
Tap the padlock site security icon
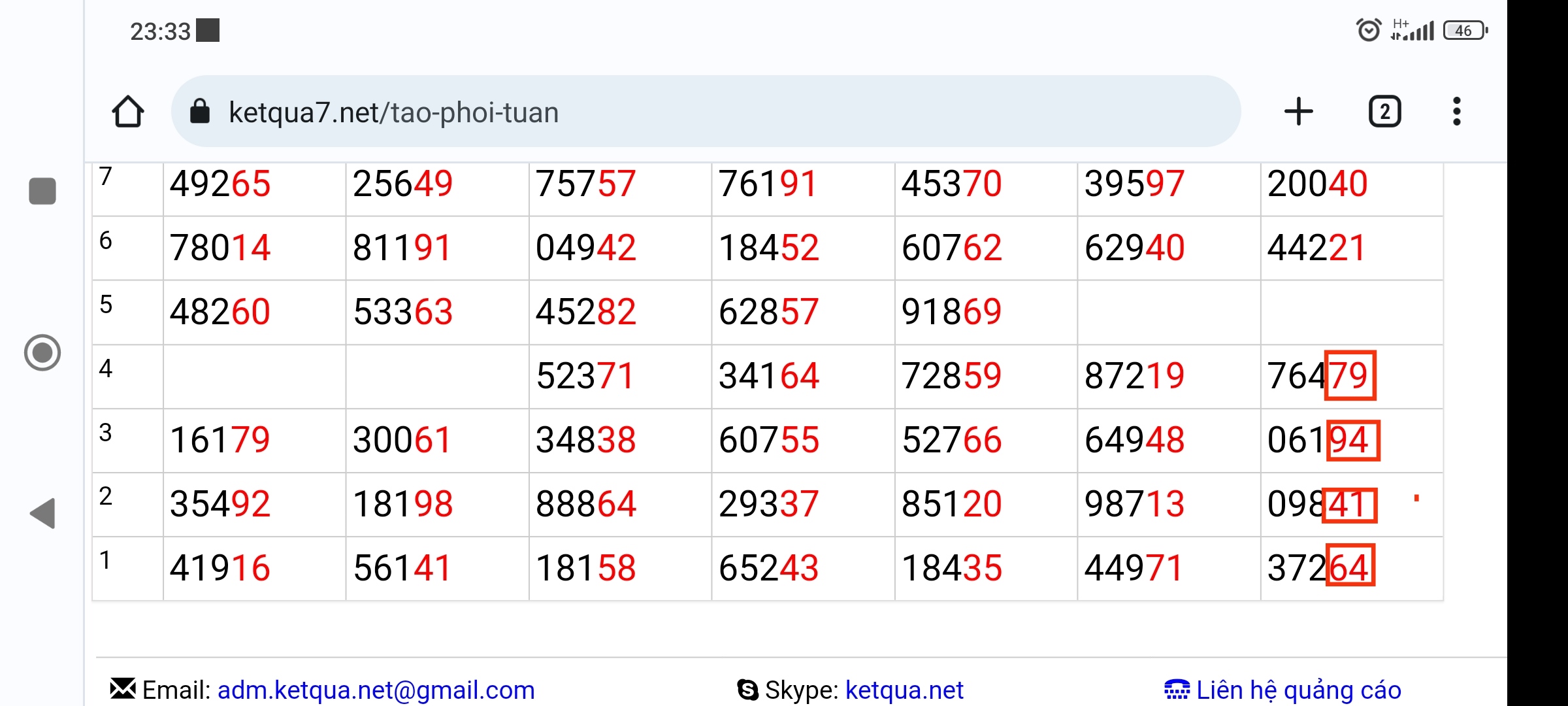click(200, 112)
